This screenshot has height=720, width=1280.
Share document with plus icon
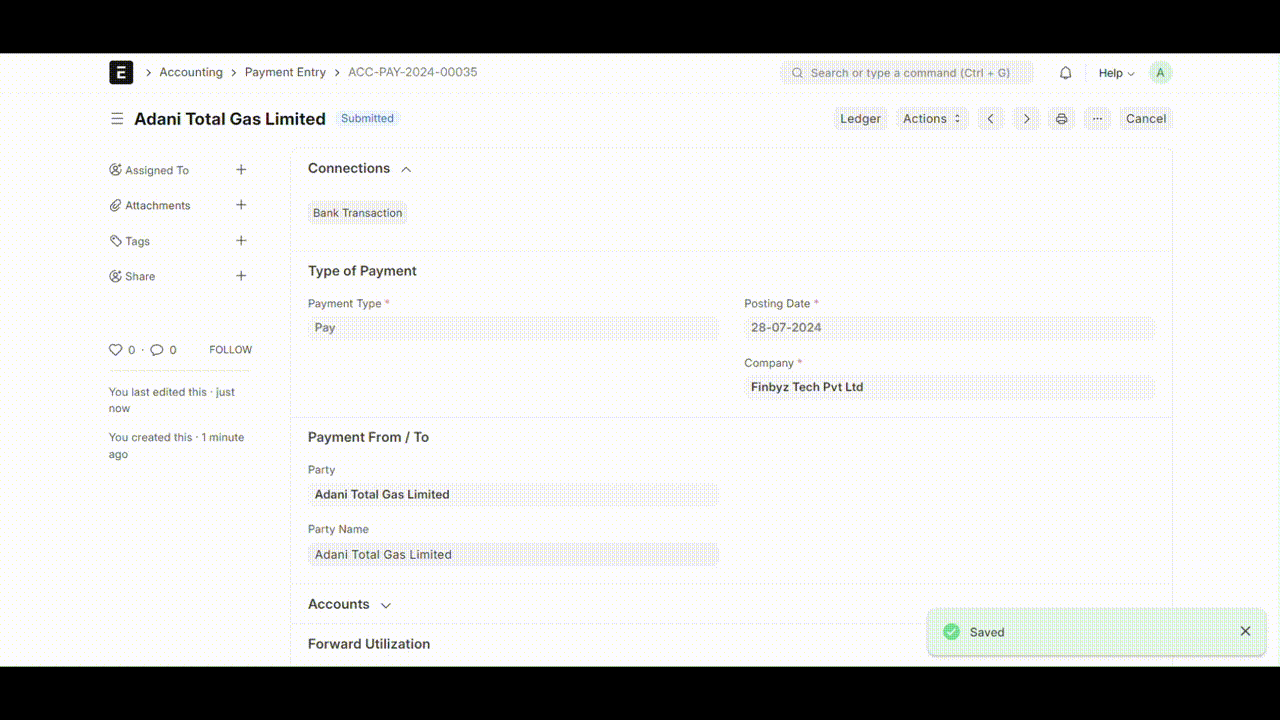[x=241, y=276]
